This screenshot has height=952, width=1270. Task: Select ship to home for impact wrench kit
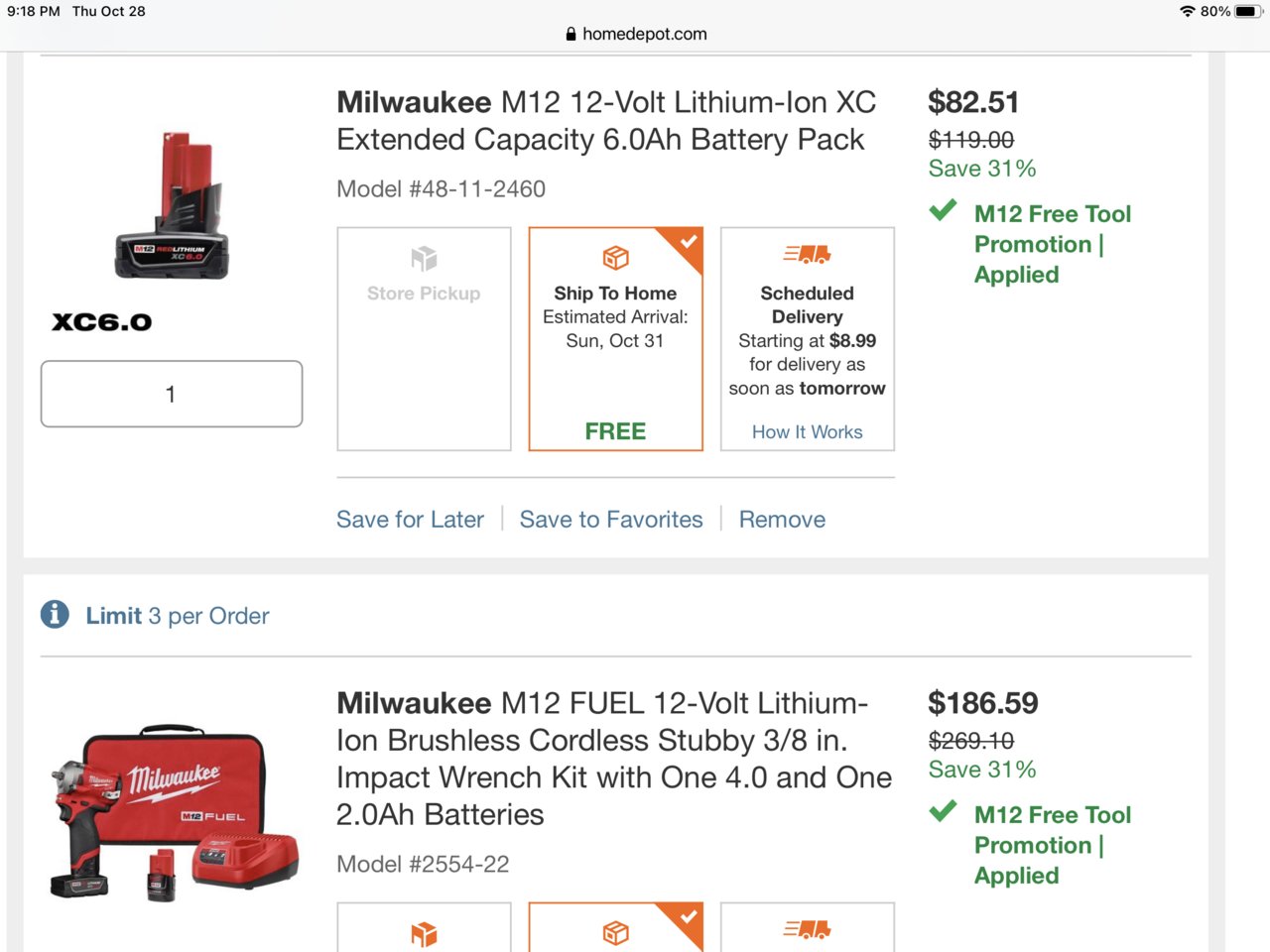coord(615,927)
